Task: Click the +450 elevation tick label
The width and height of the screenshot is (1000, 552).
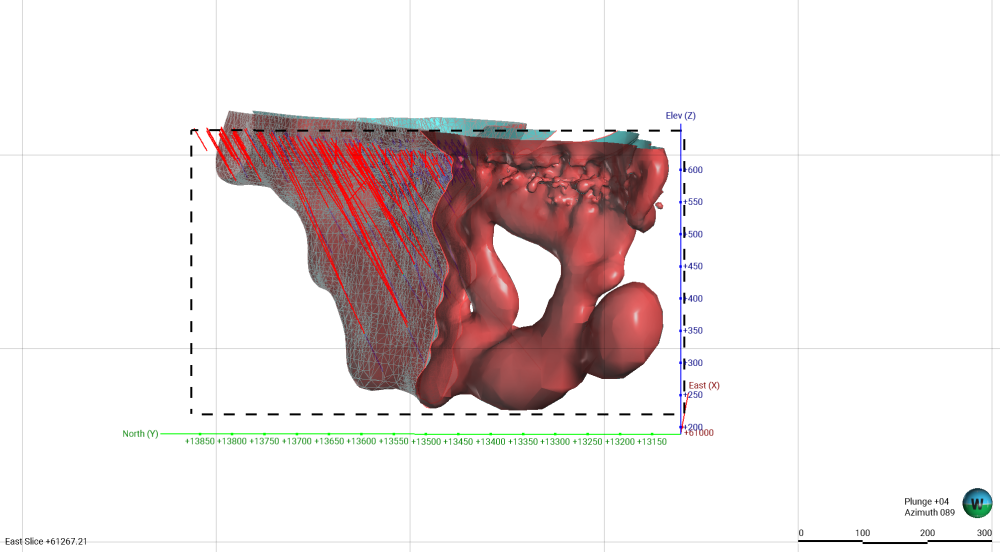Action: point(693,266)
